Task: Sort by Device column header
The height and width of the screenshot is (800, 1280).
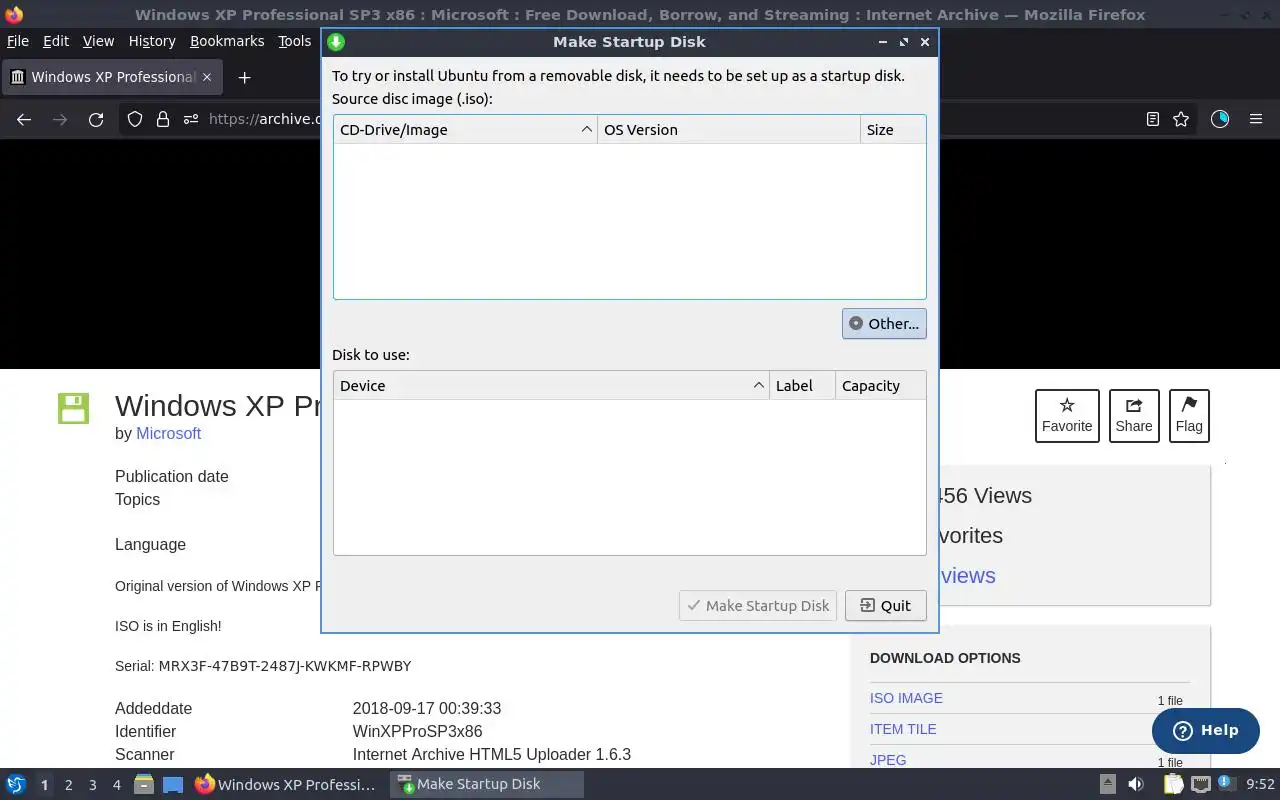Action: (552, 386)
